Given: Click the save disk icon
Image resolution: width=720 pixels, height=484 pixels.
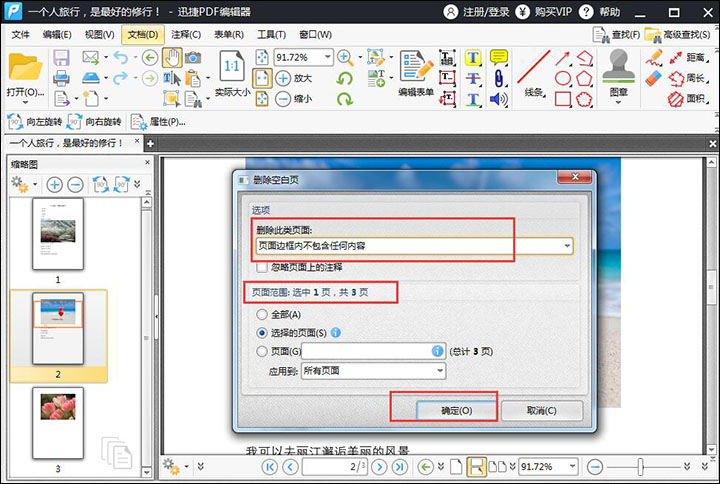Looking at the screenshot, I should (61, 57).
